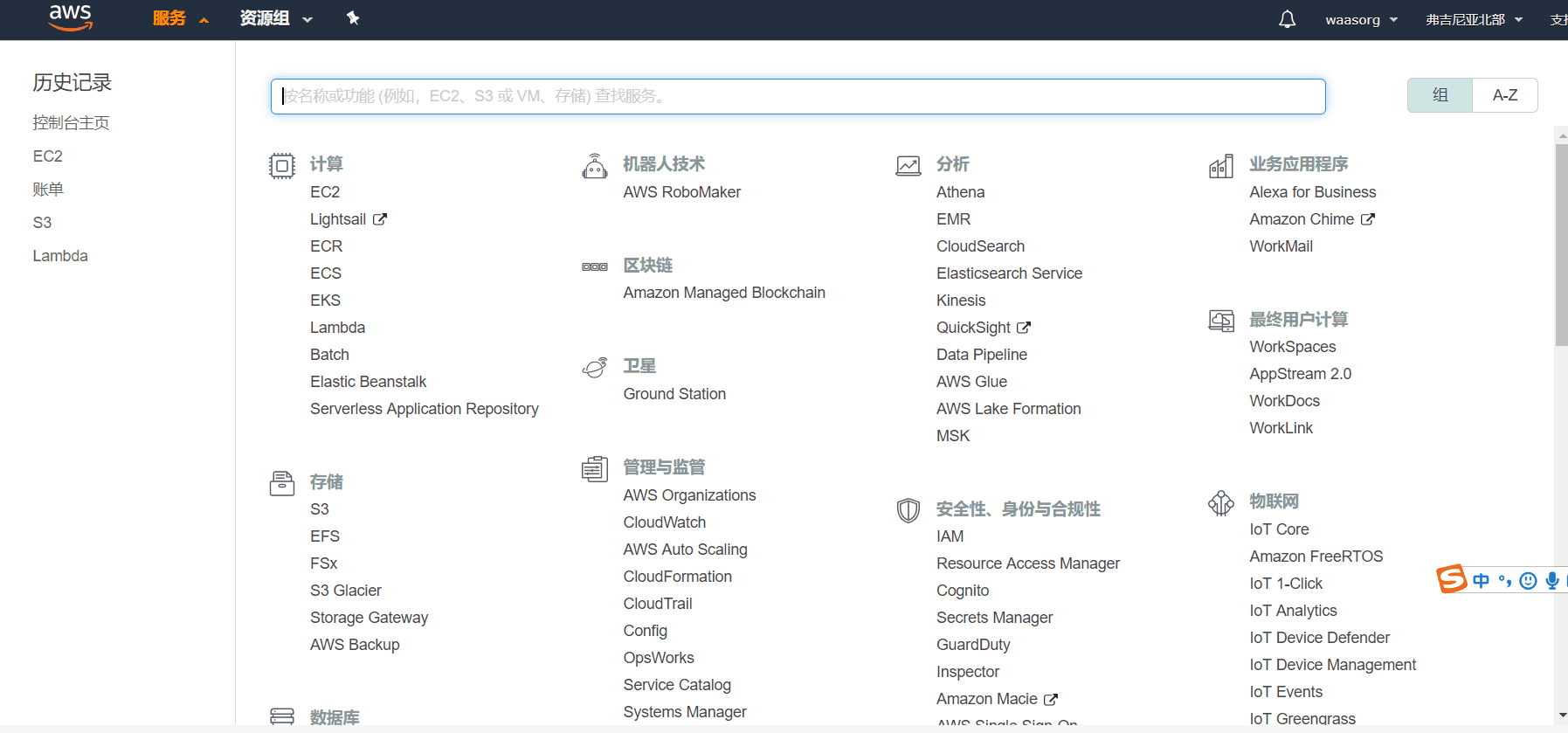Click the IoT (物联网) category icon

[1221, 503]
